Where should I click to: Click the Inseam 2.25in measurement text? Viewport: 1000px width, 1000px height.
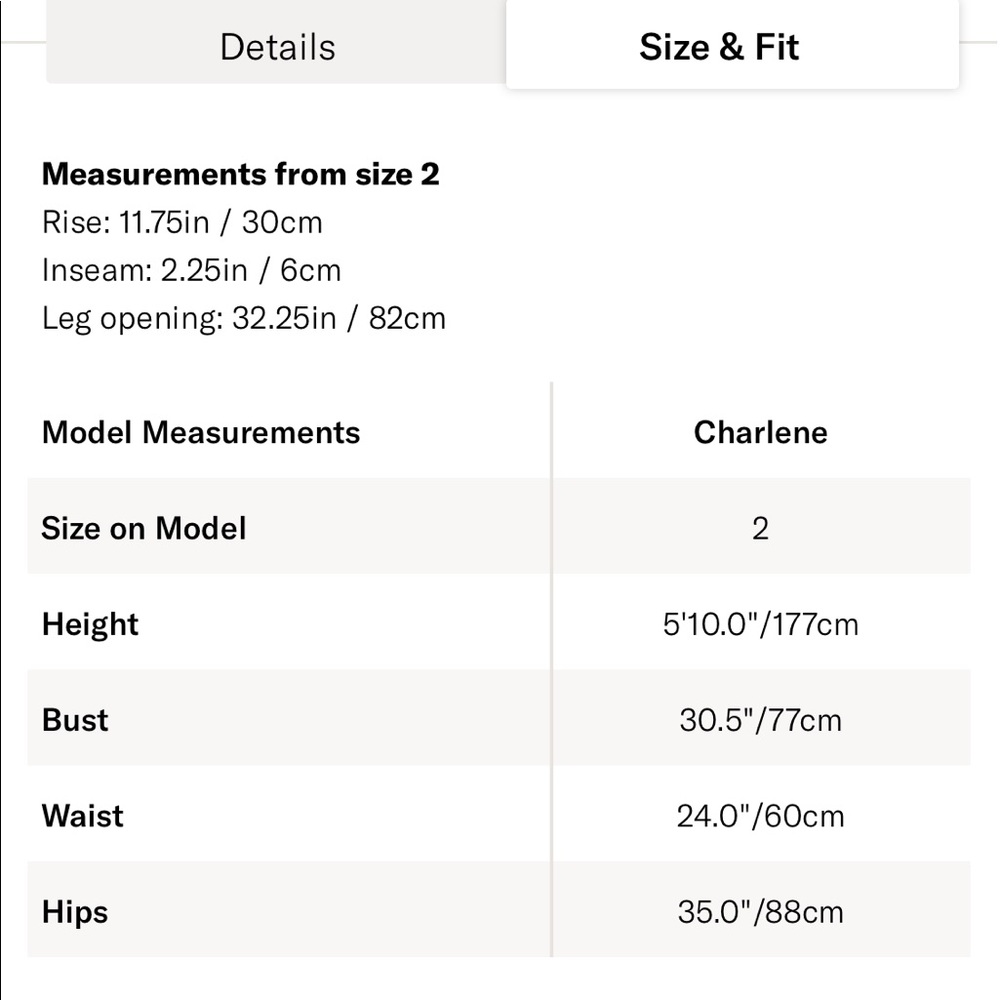[x=191, y=270]
